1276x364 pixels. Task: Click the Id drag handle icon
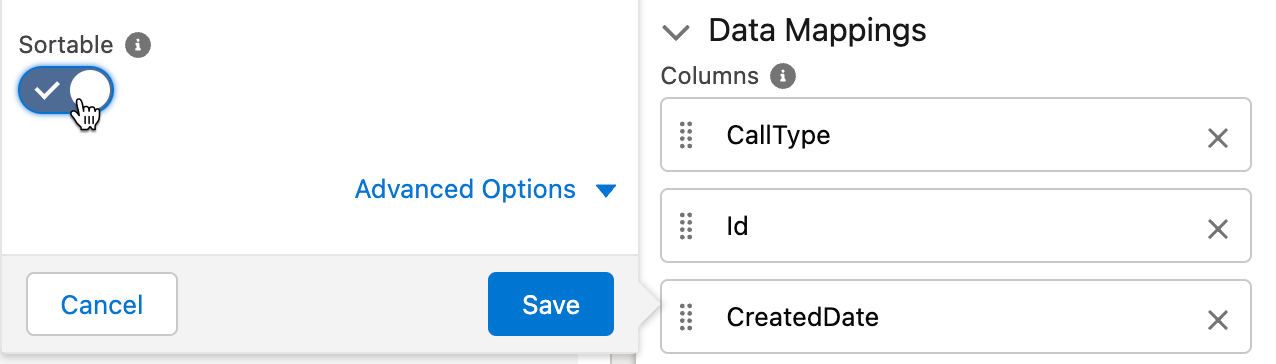click(686, 226)
